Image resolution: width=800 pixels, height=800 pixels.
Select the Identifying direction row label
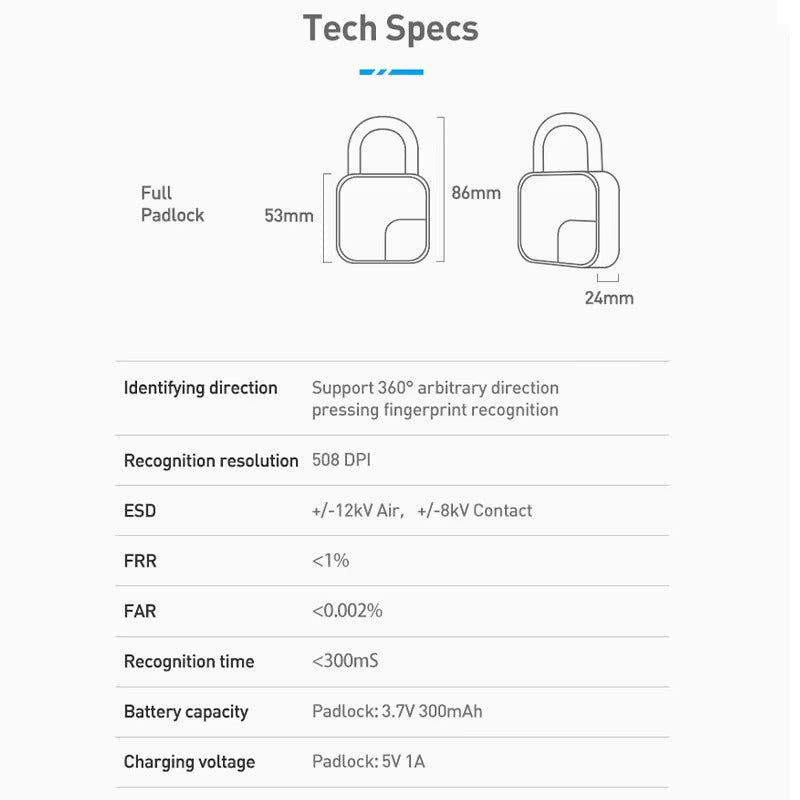click(201, 388)
